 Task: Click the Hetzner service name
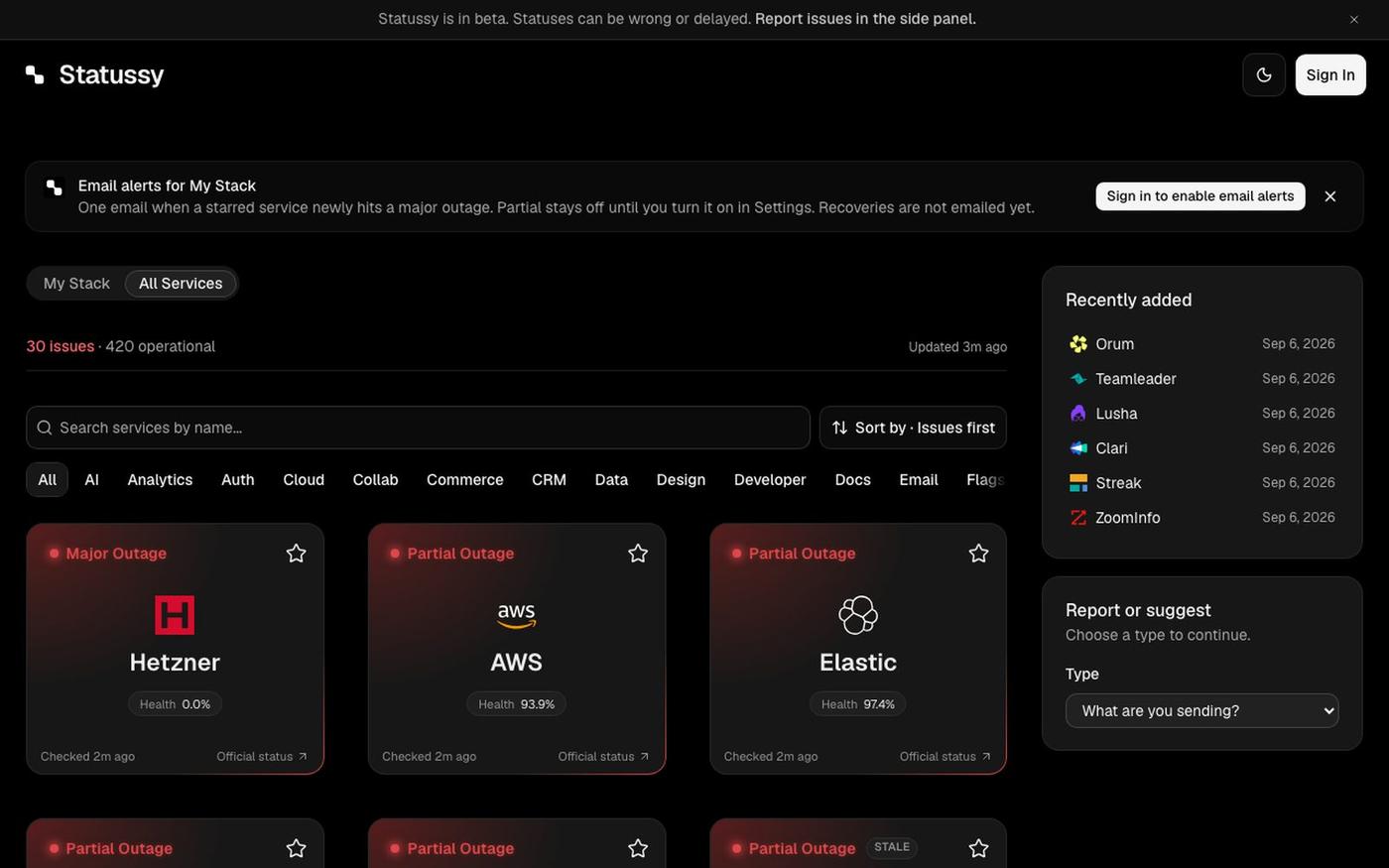(x=175, y=662)
